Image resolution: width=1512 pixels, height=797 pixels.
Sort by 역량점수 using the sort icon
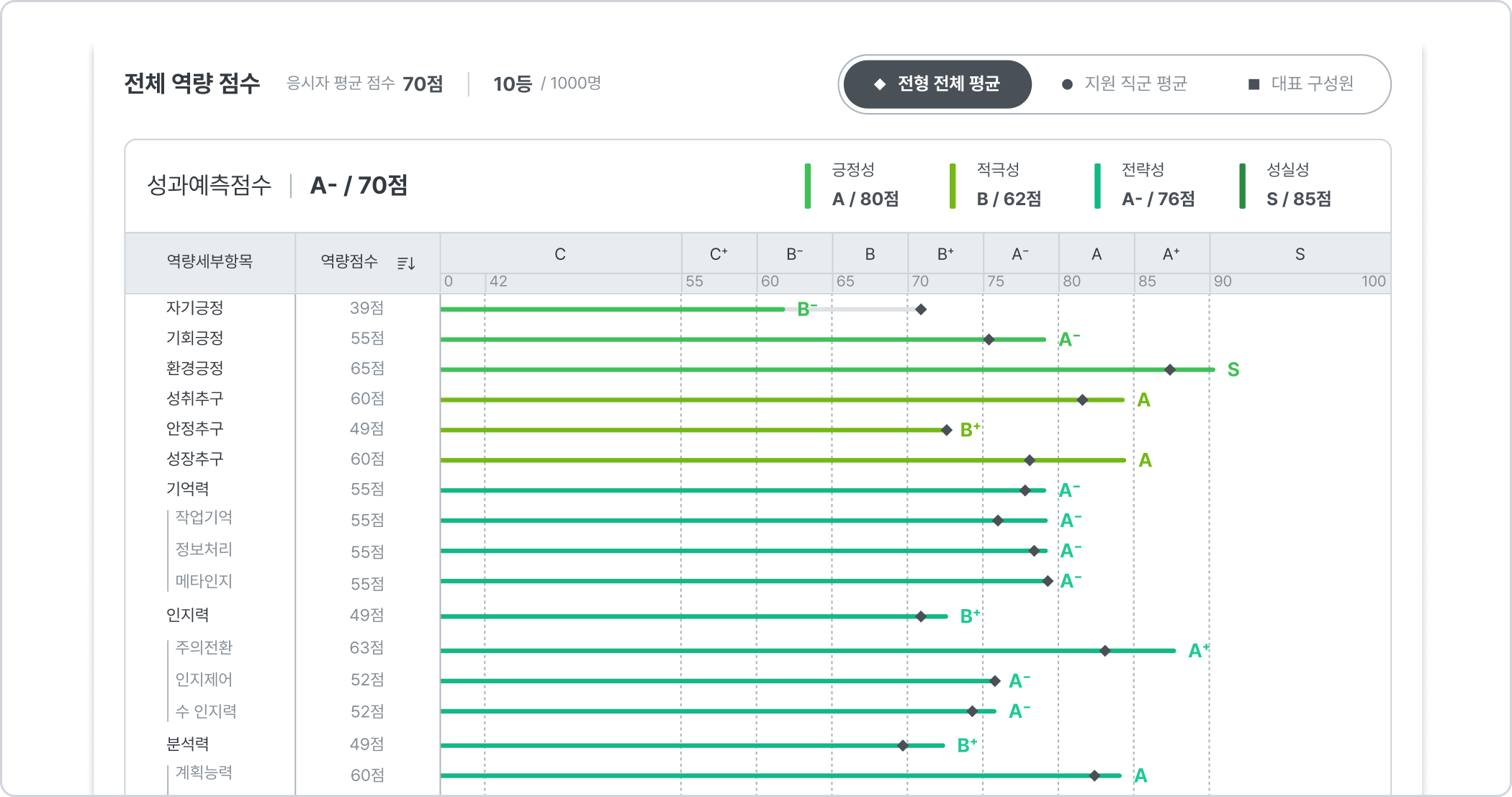[406, 263]
